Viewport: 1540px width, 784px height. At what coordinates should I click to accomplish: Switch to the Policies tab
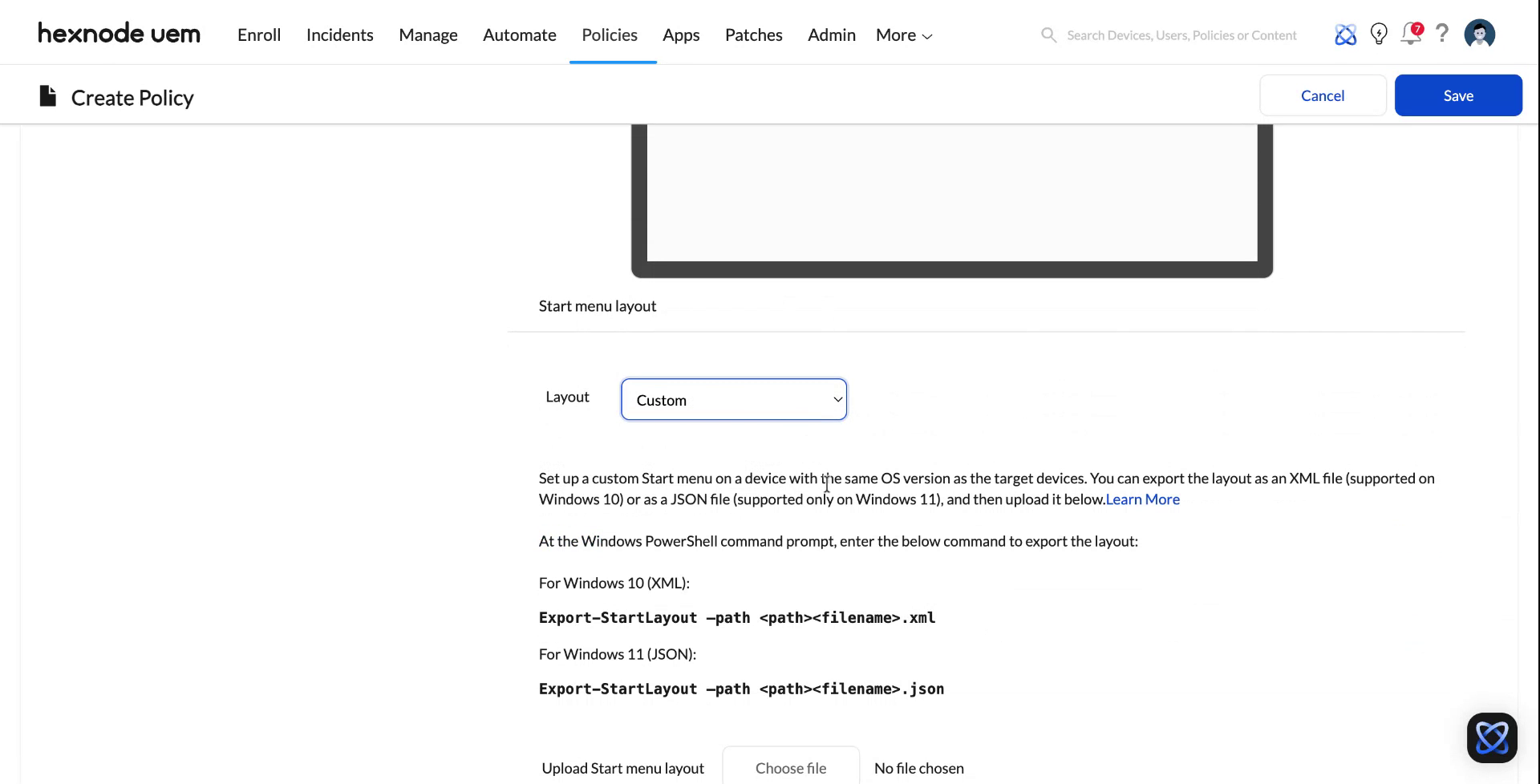pyautogui.click(x=610, y=34)
